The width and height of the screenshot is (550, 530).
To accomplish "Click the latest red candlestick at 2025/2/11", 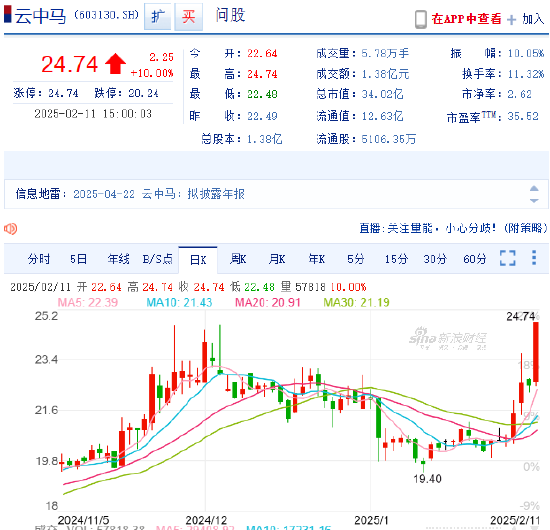I will click(x=536, y=352).
